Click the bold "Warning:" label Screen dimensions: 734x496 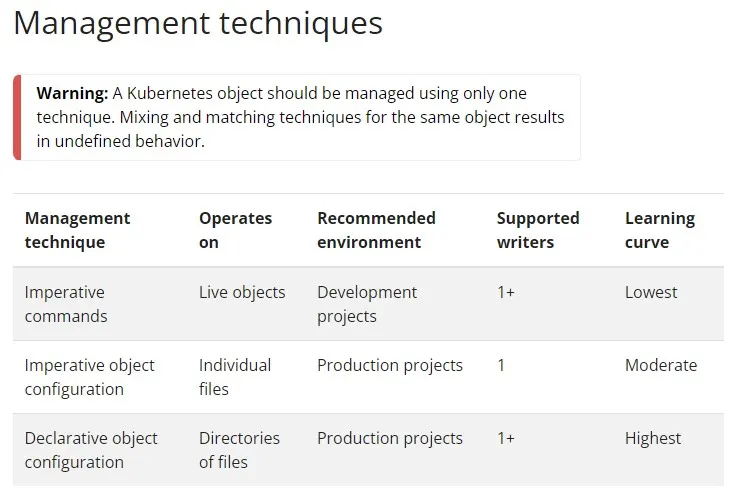(72, 93)
